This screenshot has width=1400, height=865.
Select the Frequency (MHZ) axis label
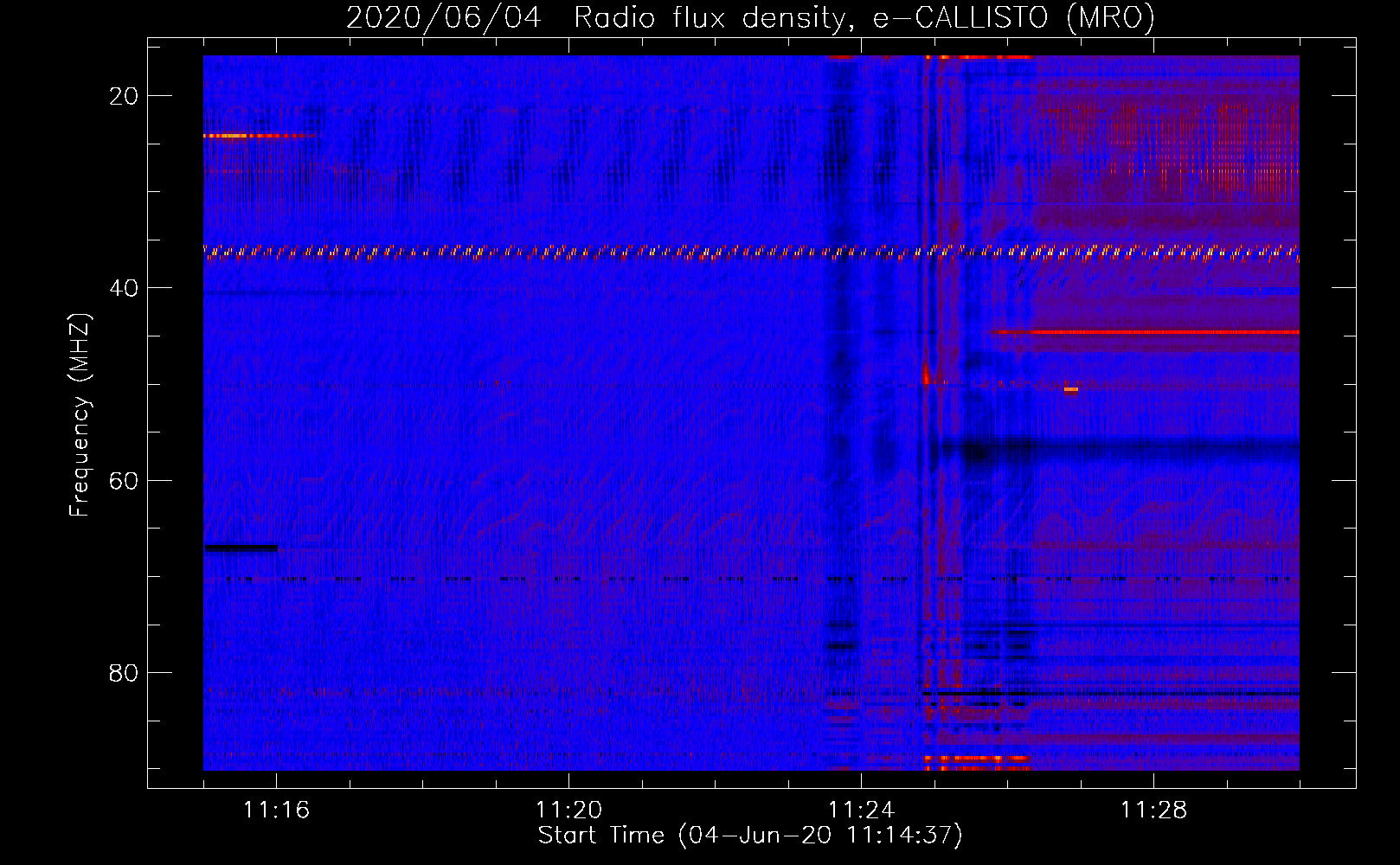(80, 414)
